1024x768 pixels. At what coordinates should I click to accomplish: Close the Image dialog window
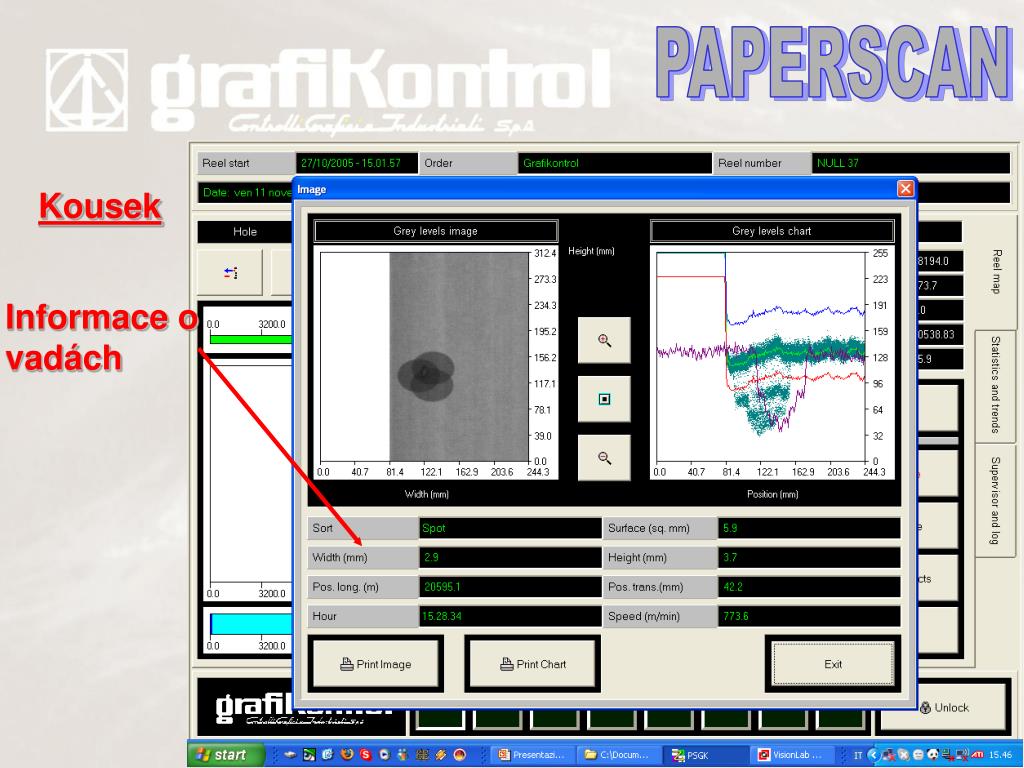pyautogui.click(x=905, y=189)
